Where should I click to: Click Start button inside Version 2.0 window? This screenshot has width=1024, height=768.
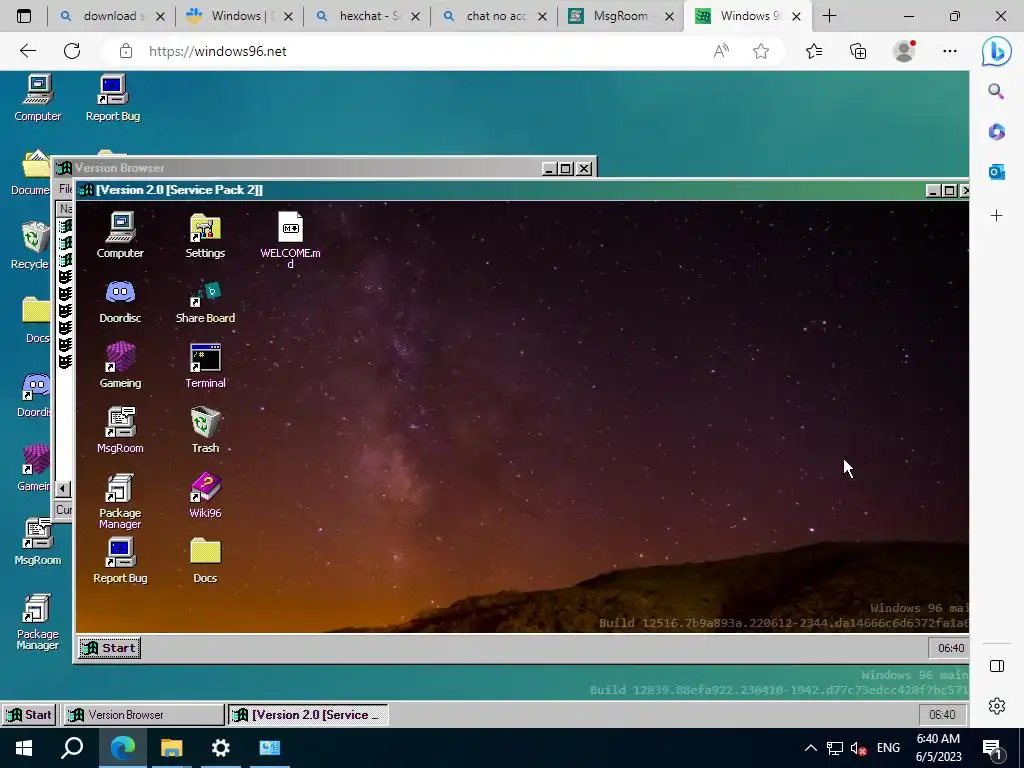coord(110,648)
